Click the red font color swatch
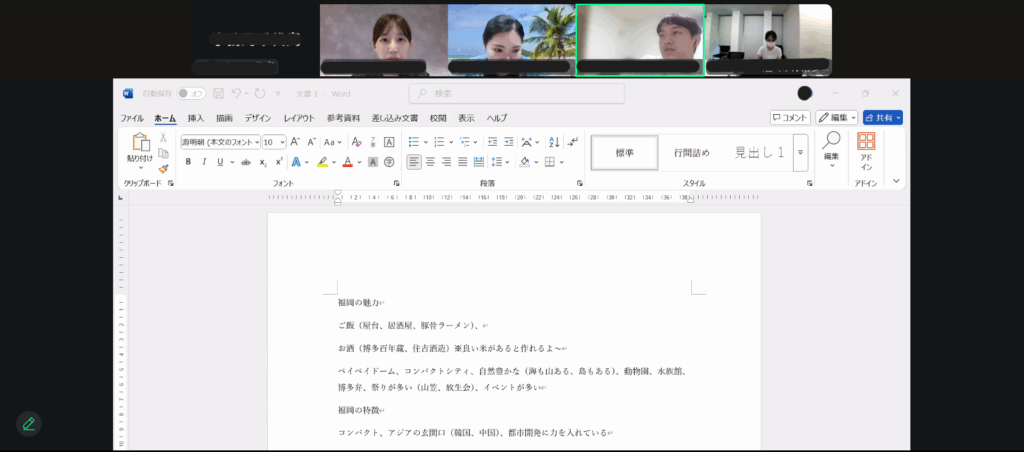This screenshot has height=452, width=1024. (x=347, y=162)
